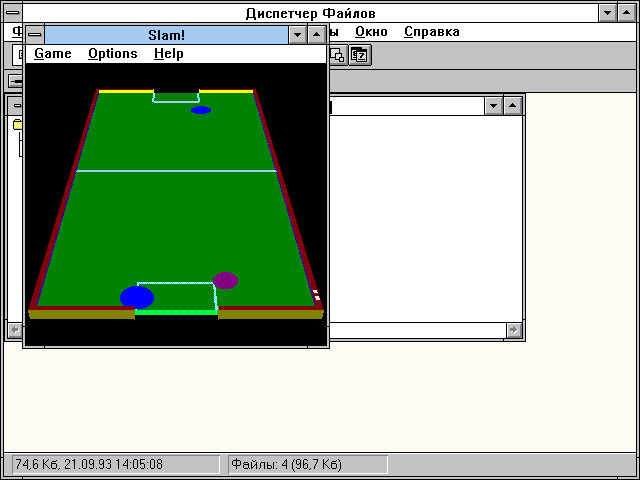
Task: Minimize the directory child window
Action: coord(493,106)
